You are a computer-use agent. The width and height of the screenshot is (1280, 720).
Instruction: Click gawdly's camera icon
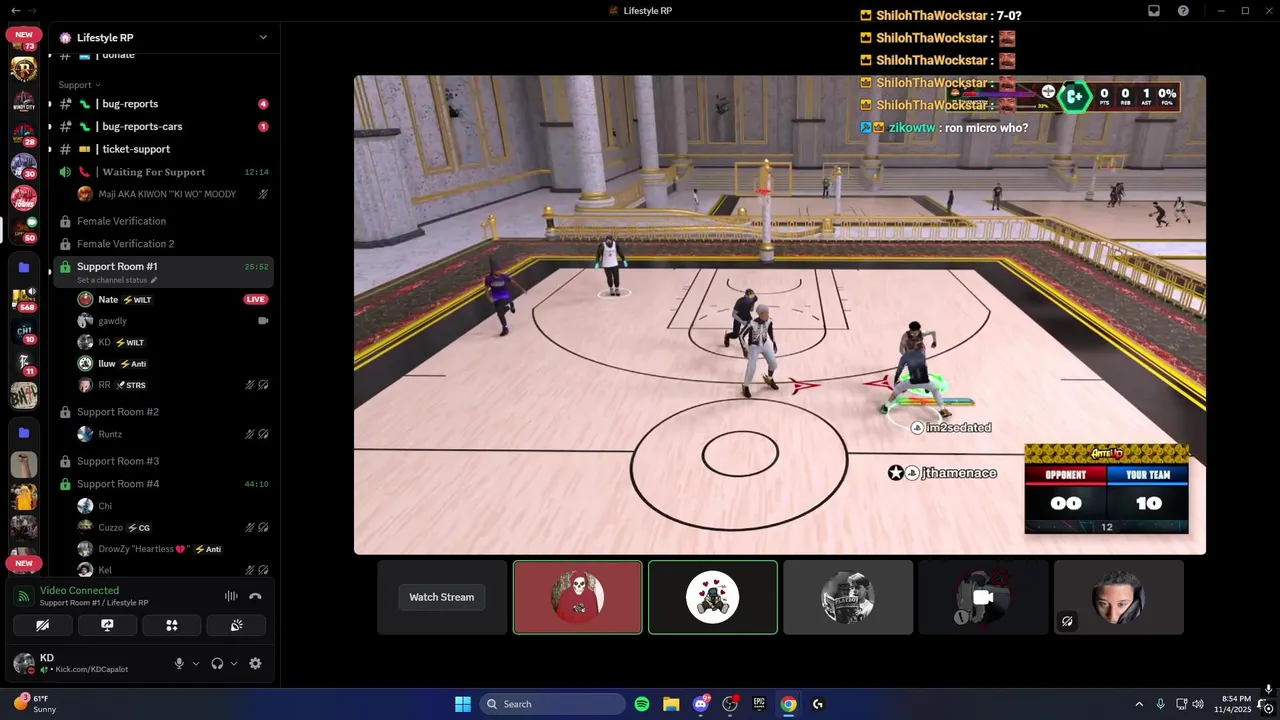pyautogui.click(x=263, y=321)
